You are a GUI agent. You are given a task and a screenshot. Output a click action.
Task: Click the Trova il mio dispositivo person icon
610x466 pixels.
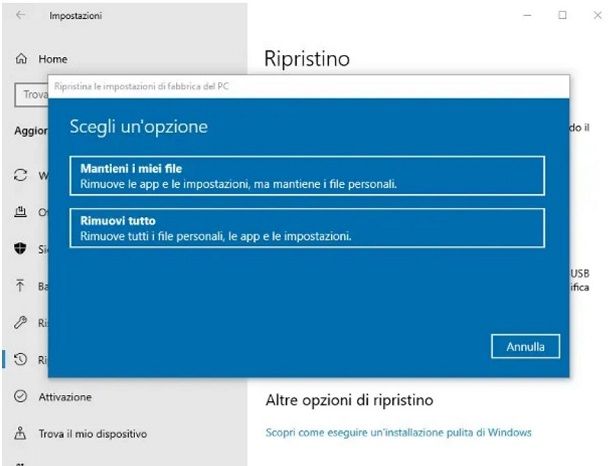20,434
